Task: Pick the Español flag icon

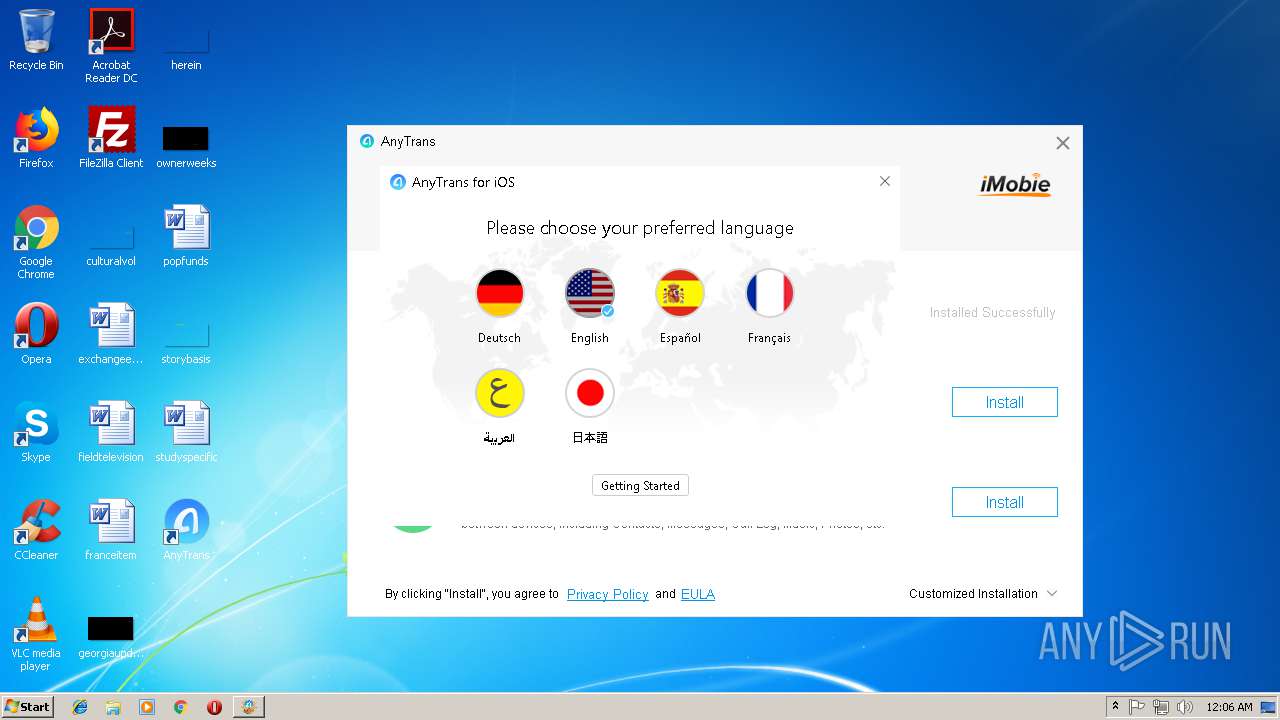Action: point(680,294)
